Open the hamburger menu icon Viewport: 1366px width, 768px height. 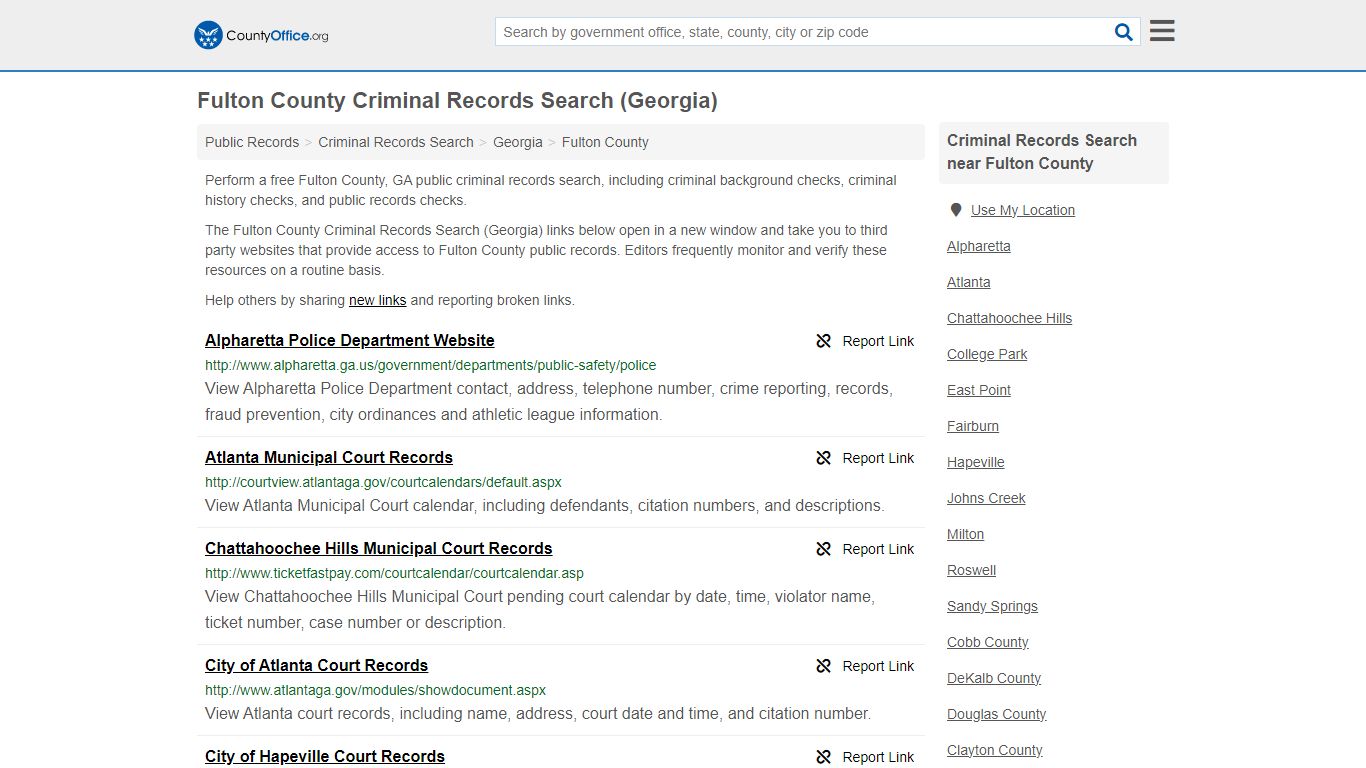tap(1162, 31)
